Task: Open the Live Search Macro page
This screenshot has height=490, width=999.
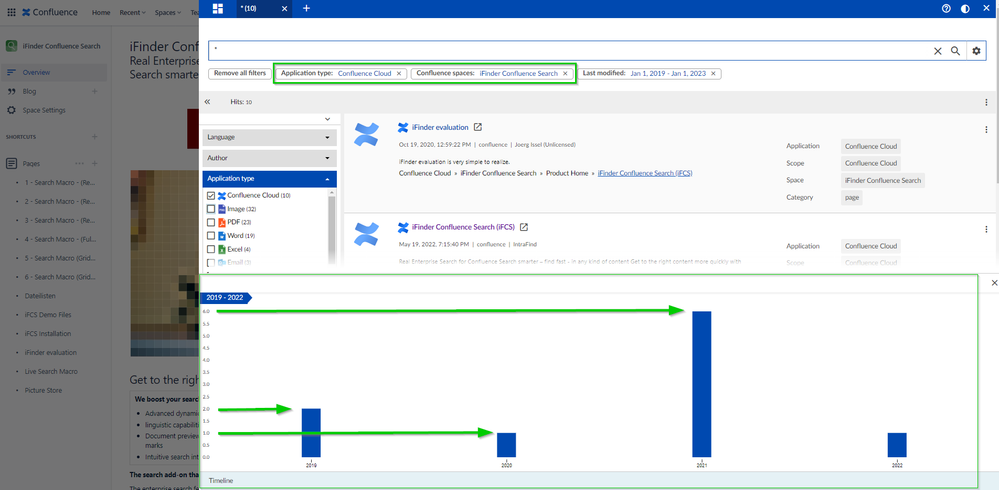Action: (51, 371)
